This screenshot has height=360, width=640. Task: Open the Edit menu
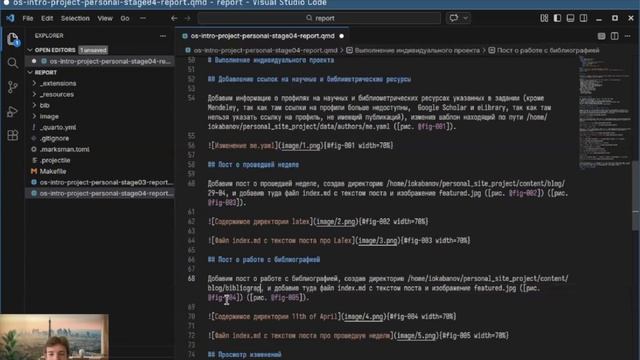coord(47,18)
